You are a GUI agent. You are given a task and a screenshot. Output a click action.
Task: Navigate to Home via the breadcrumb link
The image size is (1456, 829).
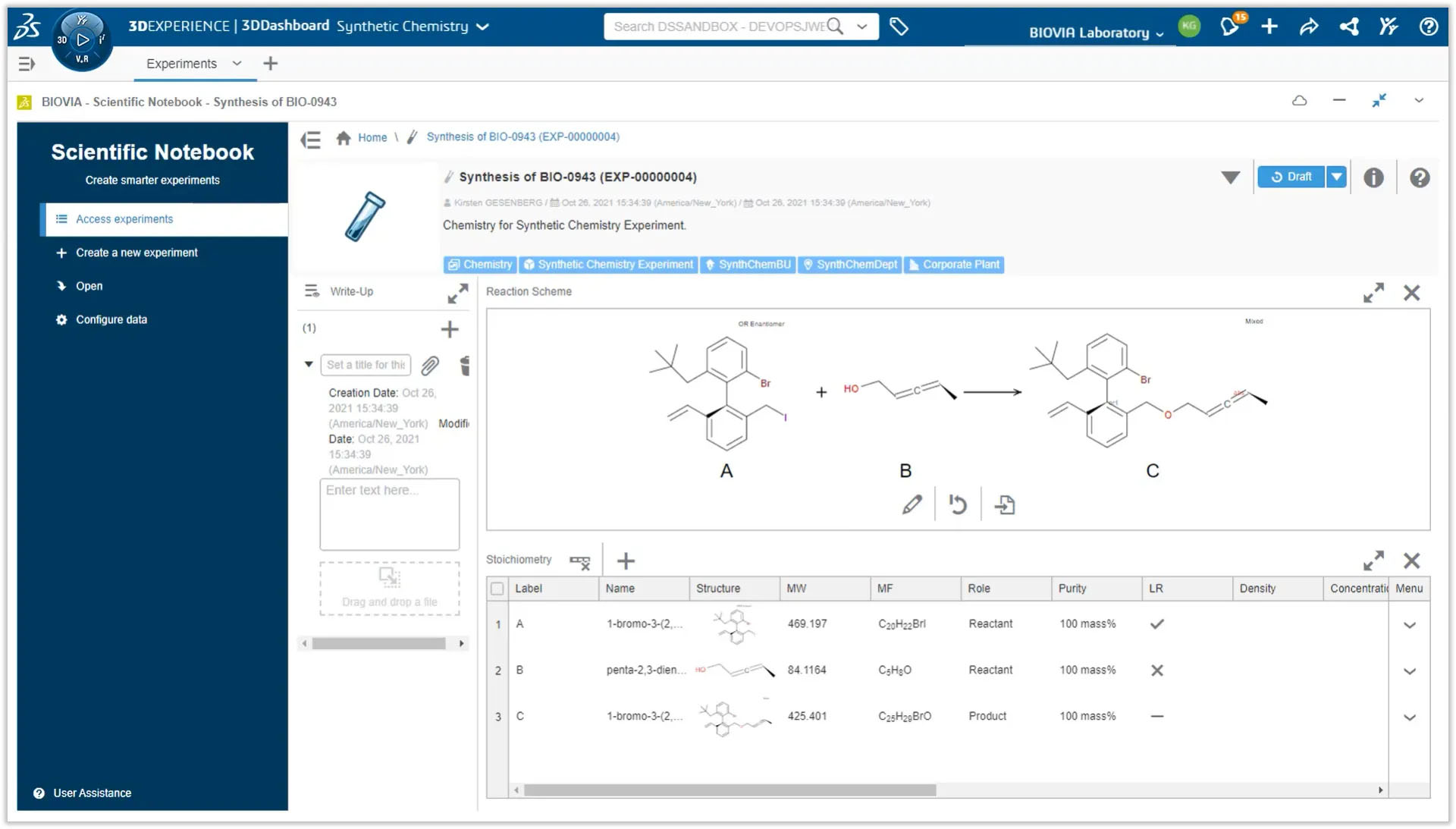coord(372,137)
